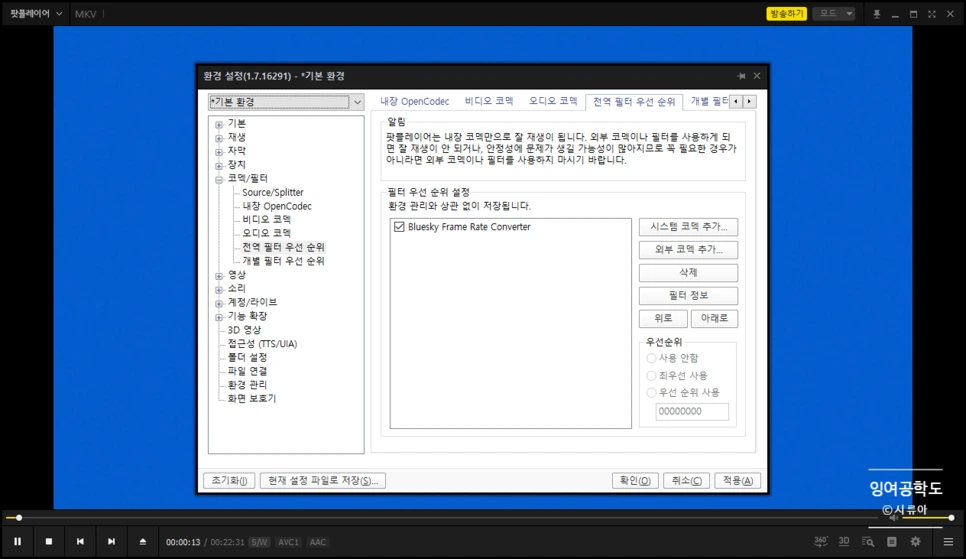Stop playback with the stop button
Viewport: 966px width, 559px height.
(x=49, y=541)
